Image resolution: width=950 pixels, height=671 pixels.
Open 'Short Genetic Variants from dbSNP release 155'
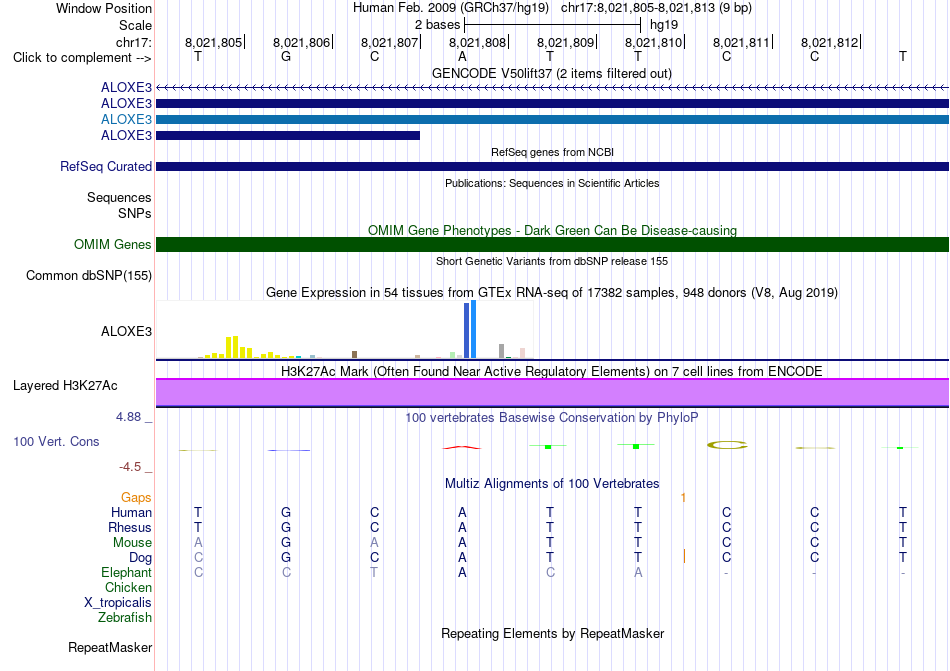552,261
